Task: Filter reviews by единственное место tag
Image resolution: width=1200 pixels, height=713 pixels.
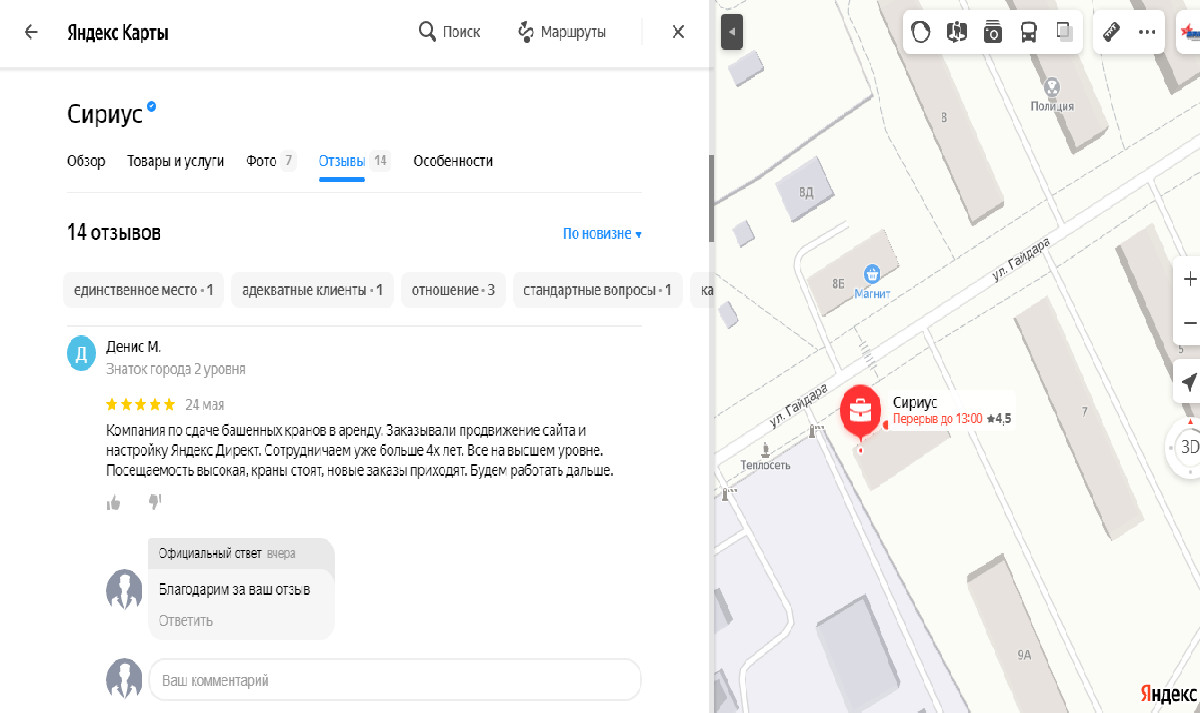Action: [x=143, y=290]
